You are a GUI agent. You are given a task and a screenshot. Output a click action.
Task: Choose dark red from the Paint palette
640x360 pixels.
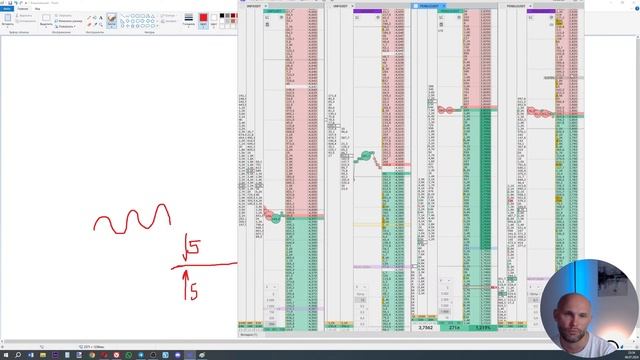coord(233,16)
